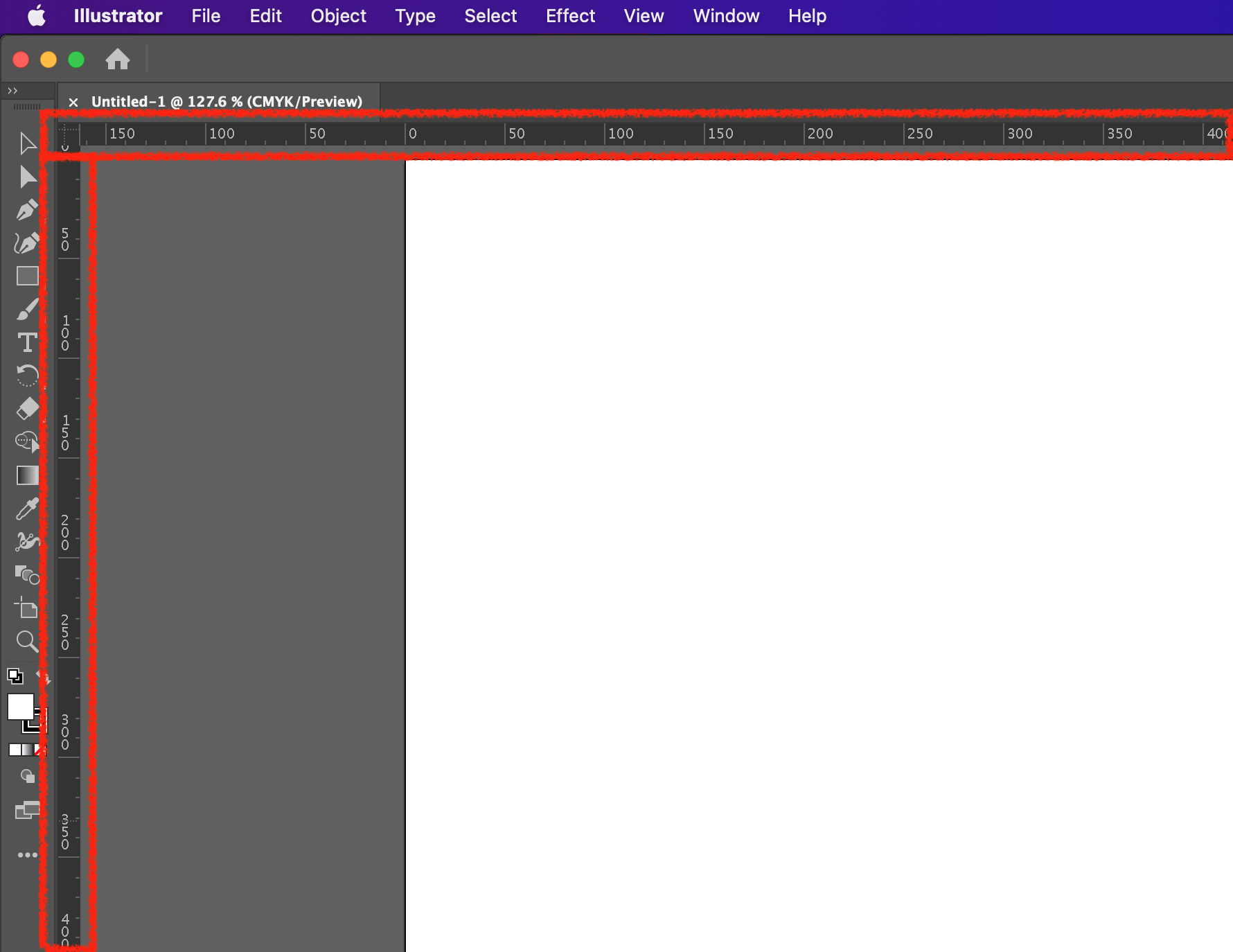Viewport: 1233px width, 952px height.
Task: Apply solid Color mode button
Action: (x=15, y=750)
